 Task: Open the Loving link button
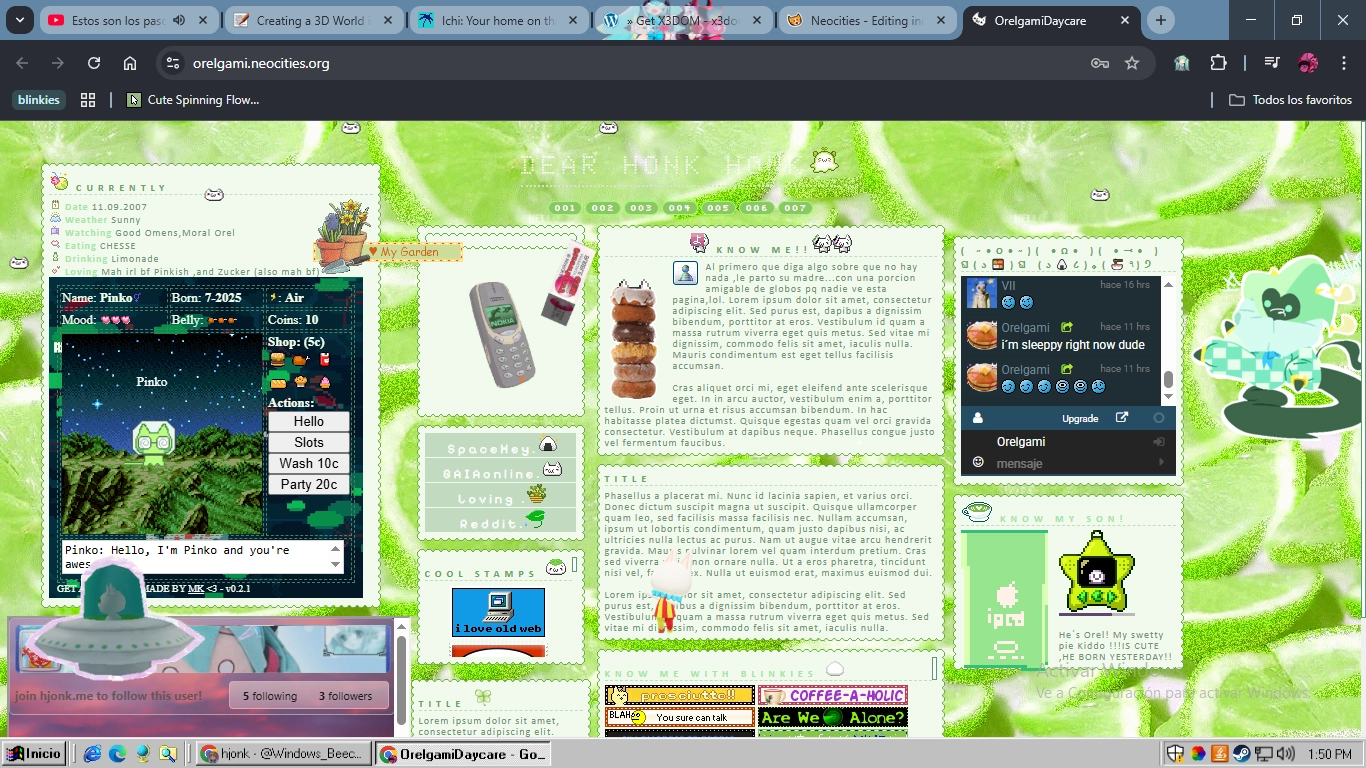(500, 496)
